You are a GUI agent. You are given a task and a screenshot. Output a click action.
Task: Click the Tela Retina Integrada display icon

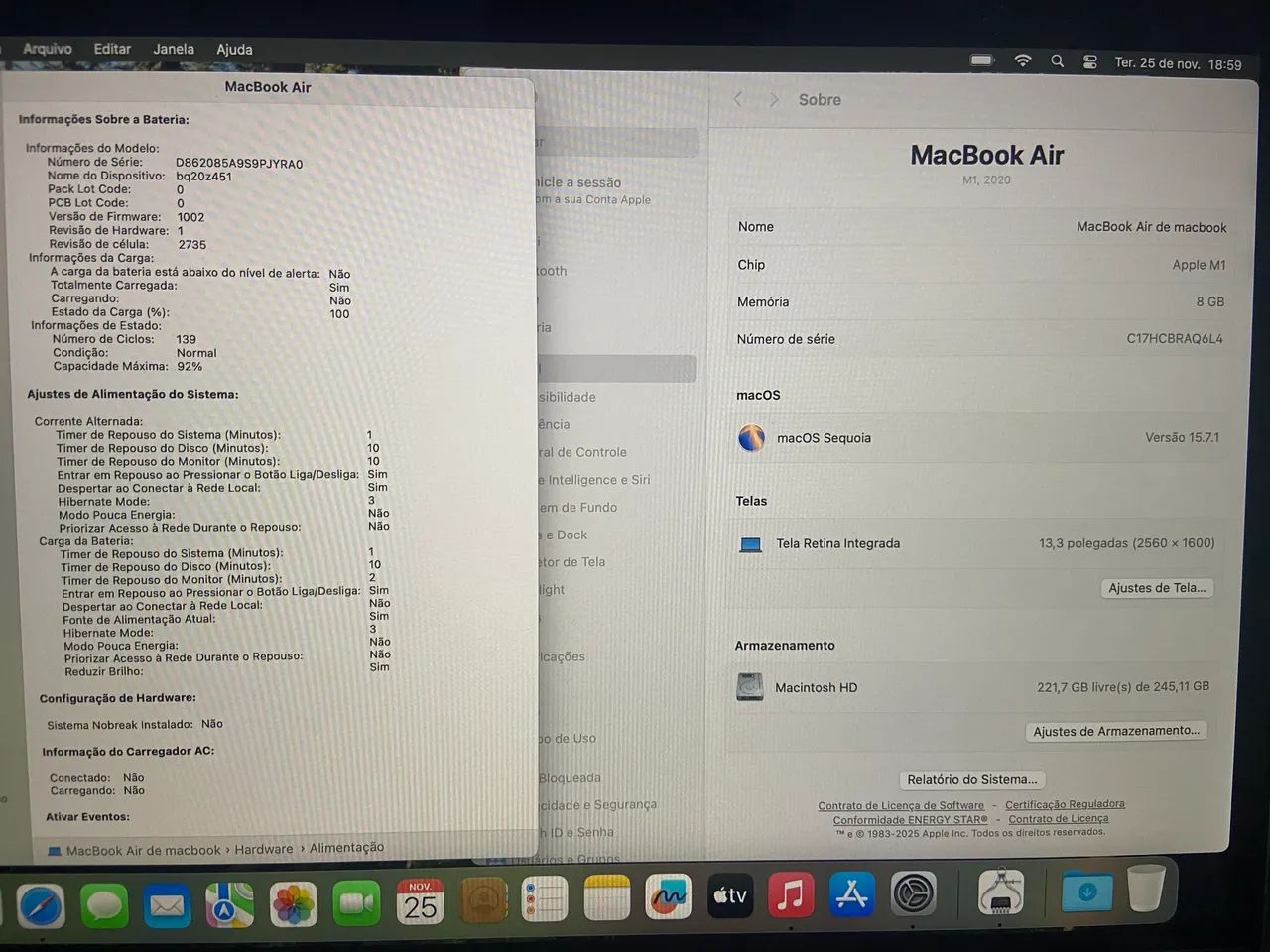pyautogui.click(x=751, y=544)
